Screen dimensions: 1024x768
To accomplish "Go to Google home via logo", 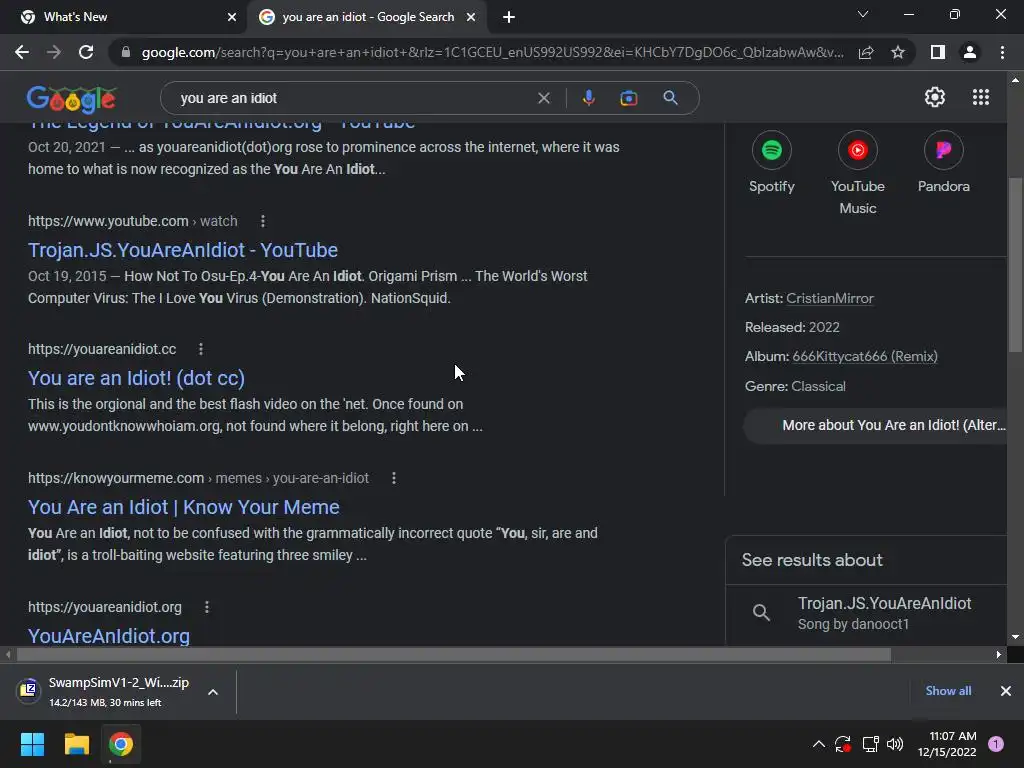I will click(72, 99).
